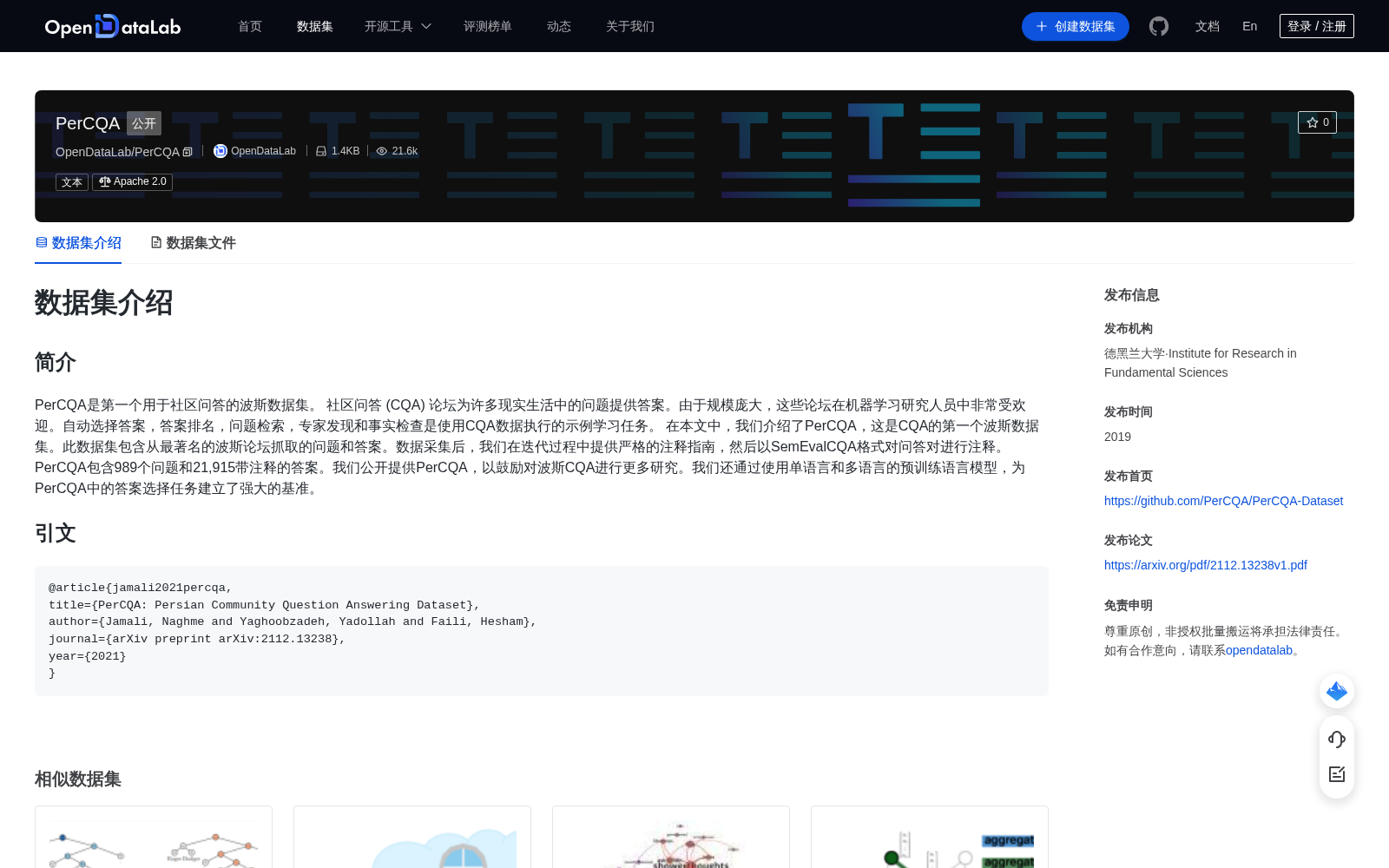Click the 2019 publish year value
Image resolution: width=1389 pixels, height=868 pixels.
(1117, 437)
